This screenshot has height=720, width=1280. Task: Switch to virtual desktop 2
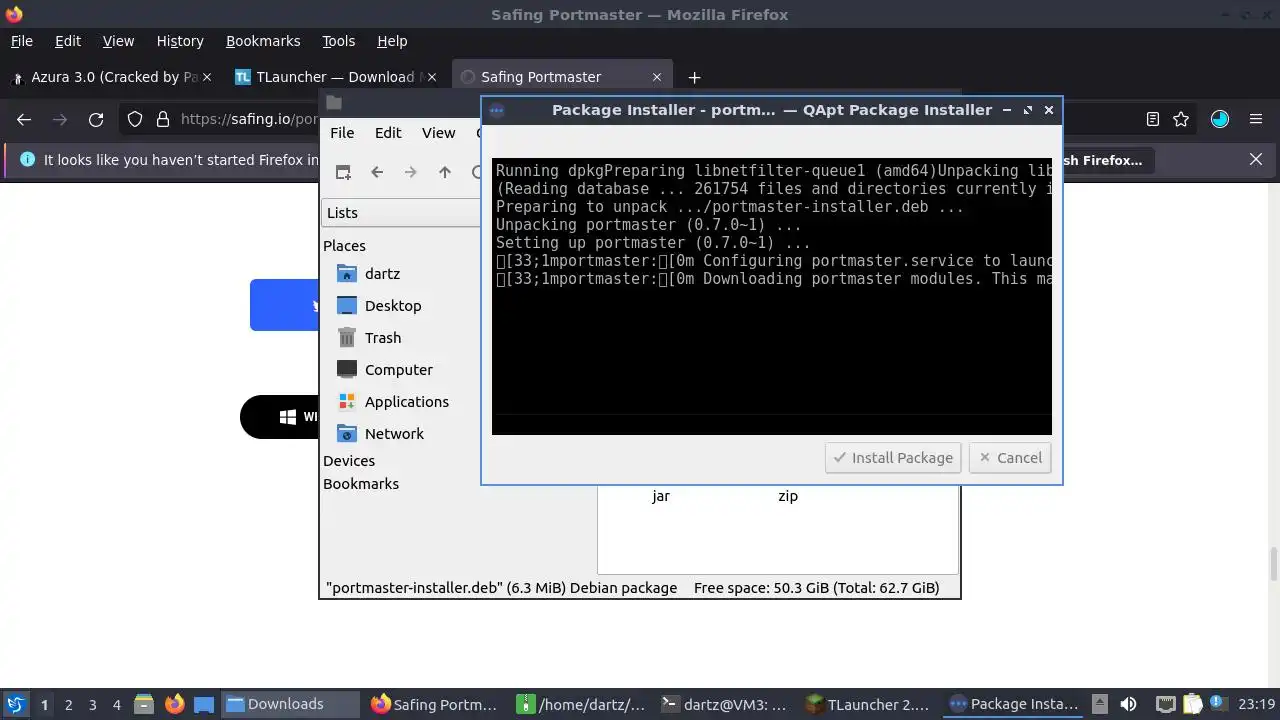pyautogui.click(x=69, y=704)
